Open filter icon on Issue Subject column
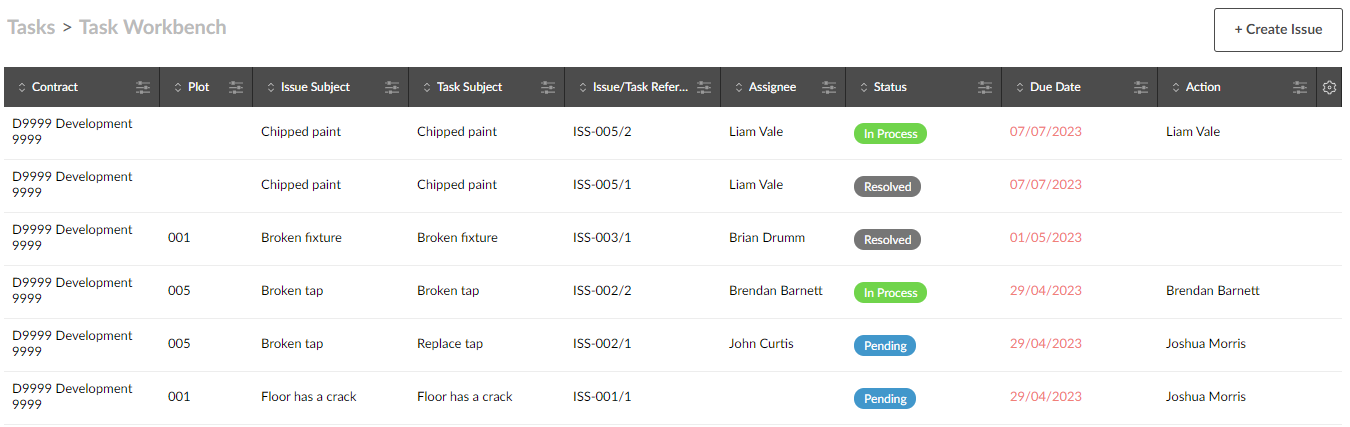The height and width of the screenshot is (427, 1350). (392, 88)
